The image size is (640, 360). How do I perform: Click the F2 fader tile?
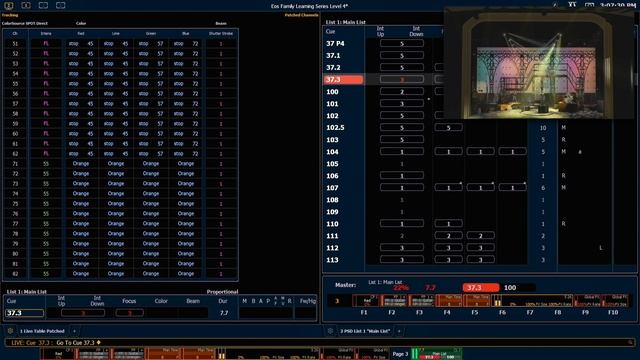(394, 301)
